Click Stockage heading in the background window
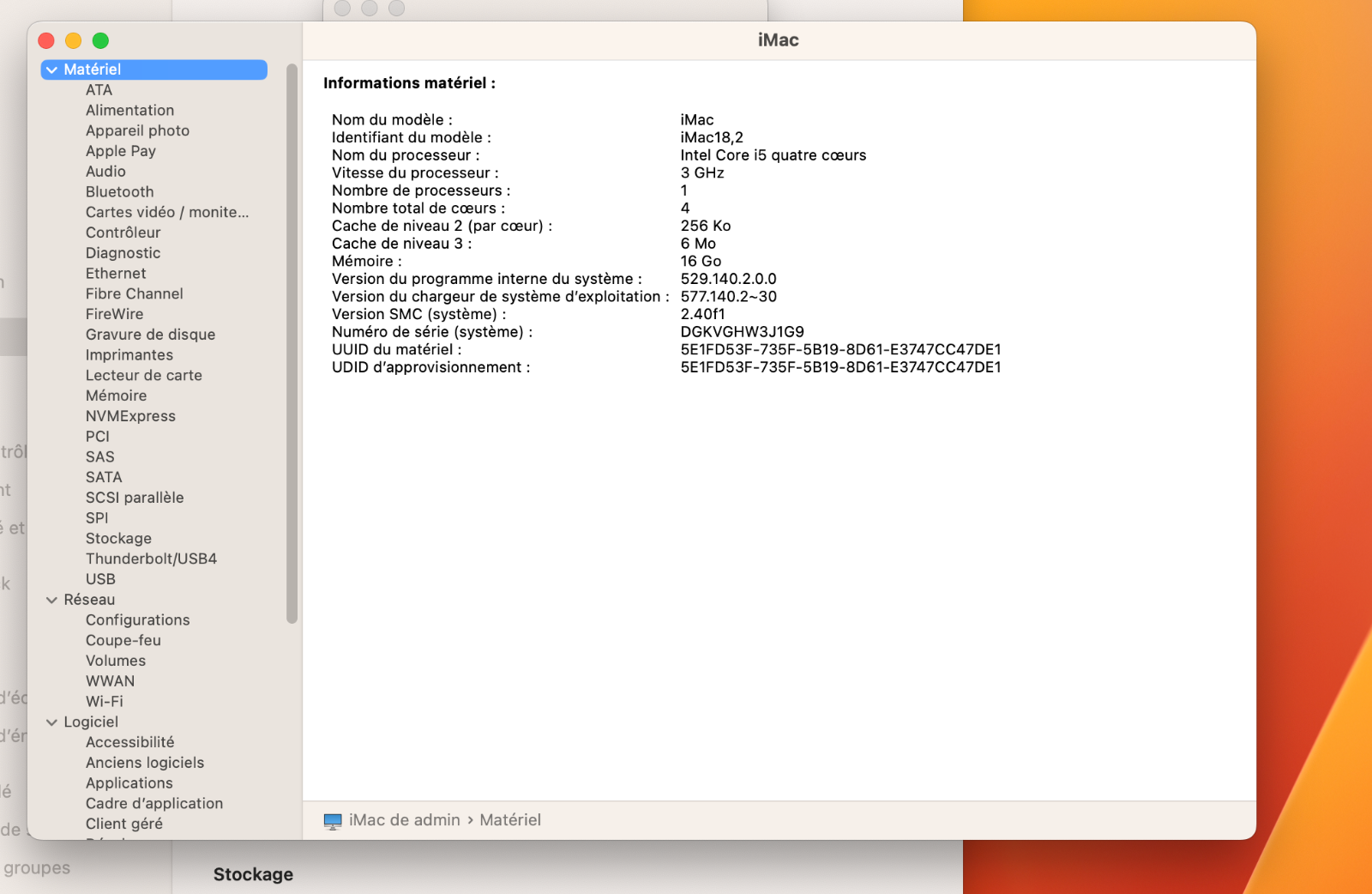 (253, 874)
